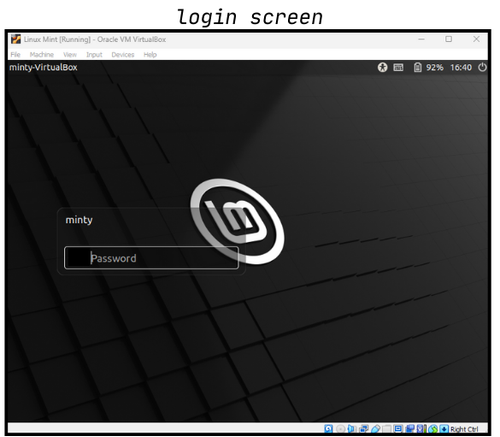This screenshot has height=437, width=500.
Task: Click the network adapters status icon
Action: (x=364, y=429)
